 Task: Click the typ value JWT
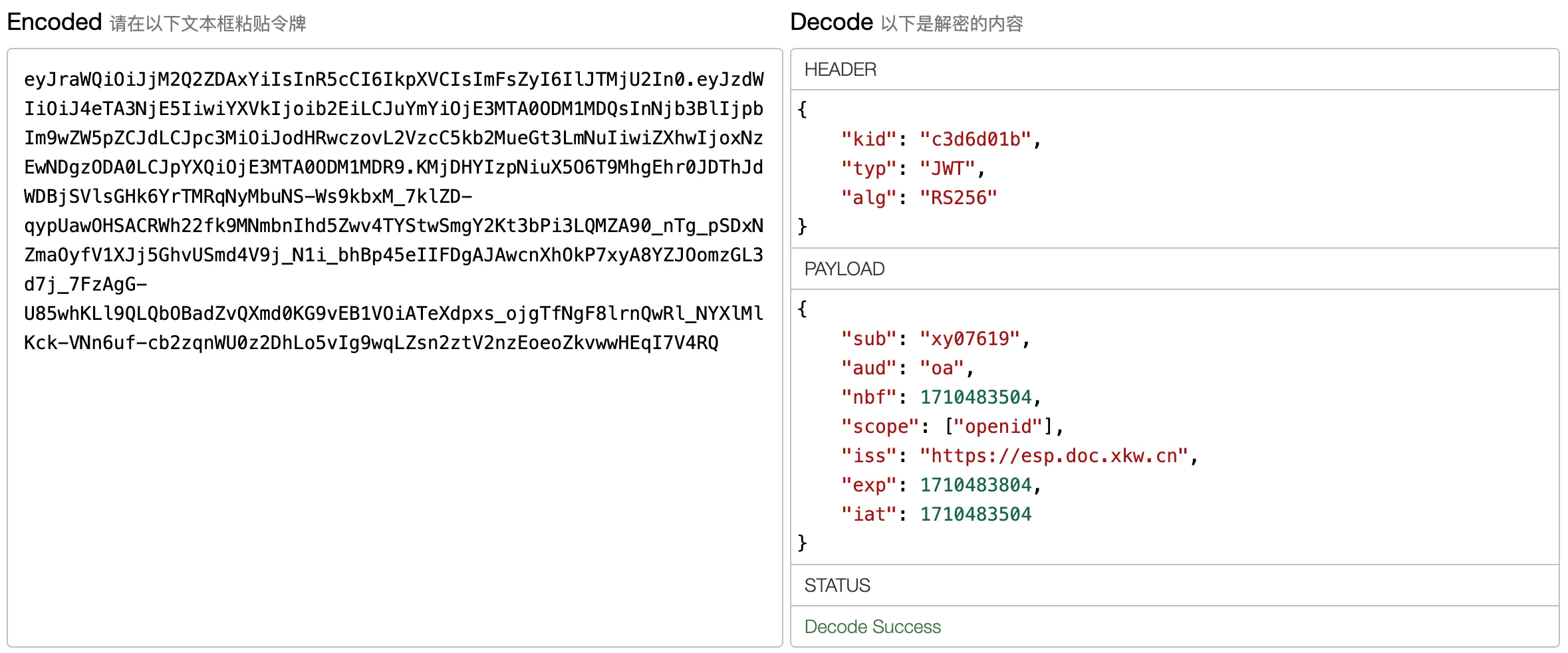coord(947,169)
